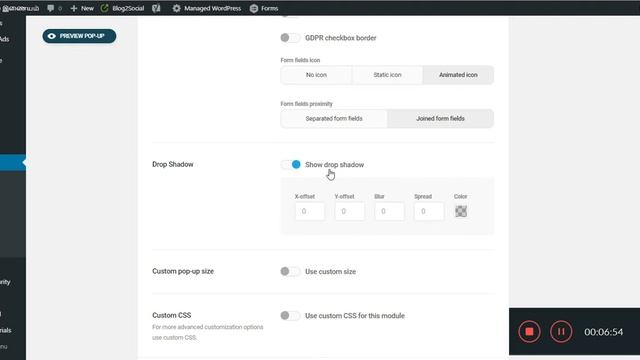Click the recording timer 00:06:54
Image resolution: width=640 pixels, height=360 pixels.
coord(604,332)
